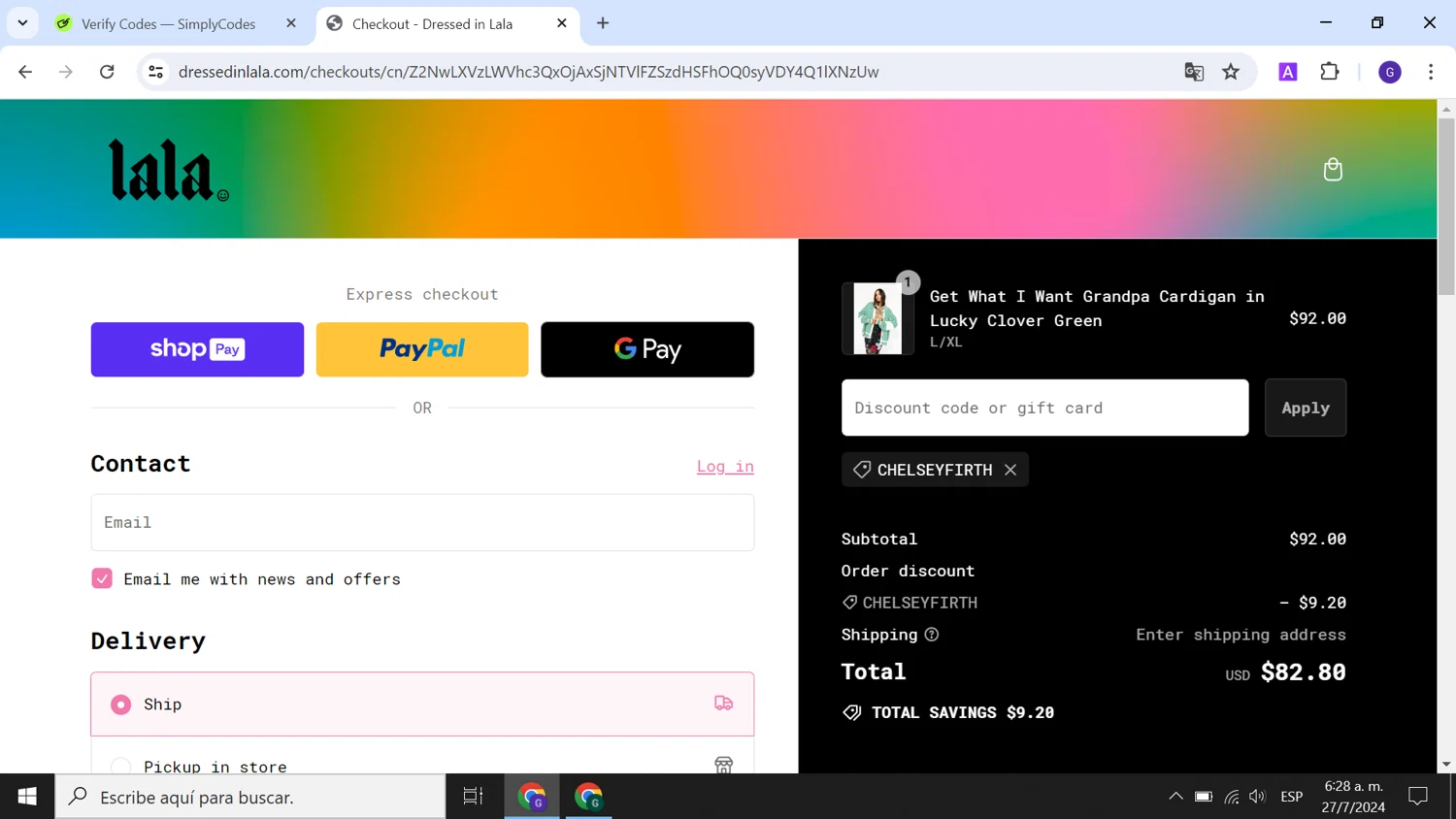Click the lala store logo

coord(169,170)
